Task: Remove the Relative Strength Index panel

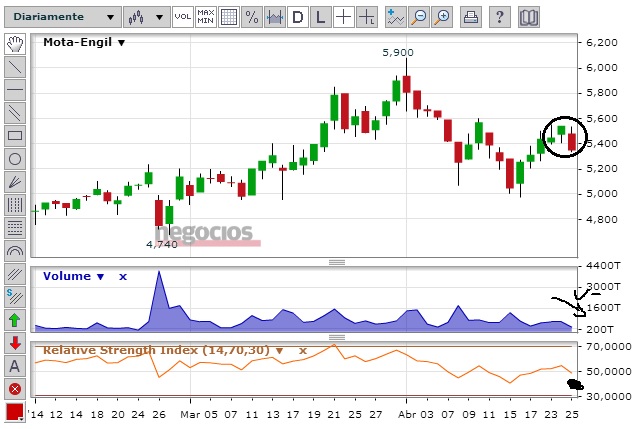Action: pos(303,351)
